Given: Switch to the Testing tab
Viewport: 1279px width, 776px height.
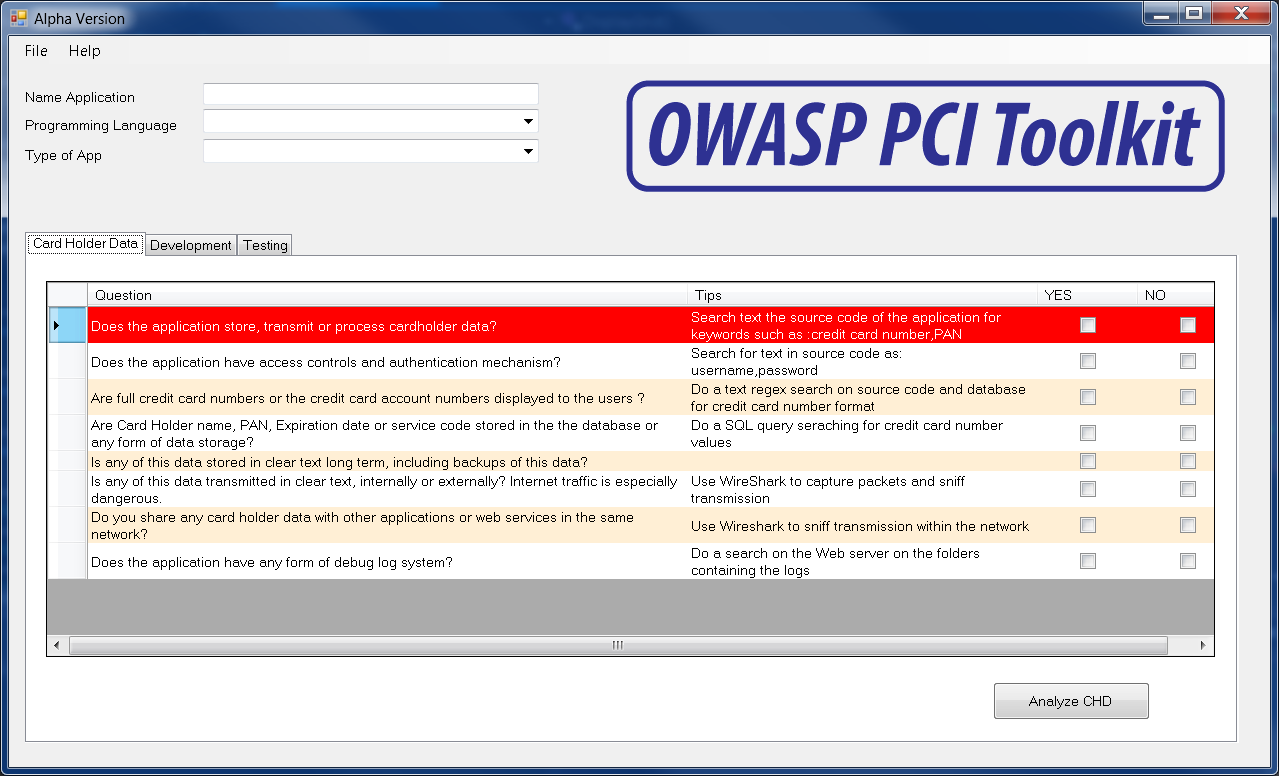Looking at the screenshot, I should click(x=265, y=245).
